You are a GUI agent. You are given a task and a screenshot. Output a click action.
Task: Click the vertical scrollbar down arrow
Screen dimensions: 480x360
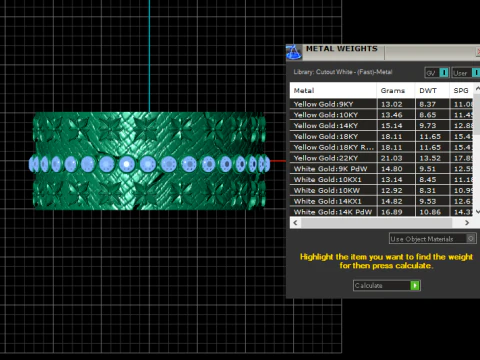(477, 212)
